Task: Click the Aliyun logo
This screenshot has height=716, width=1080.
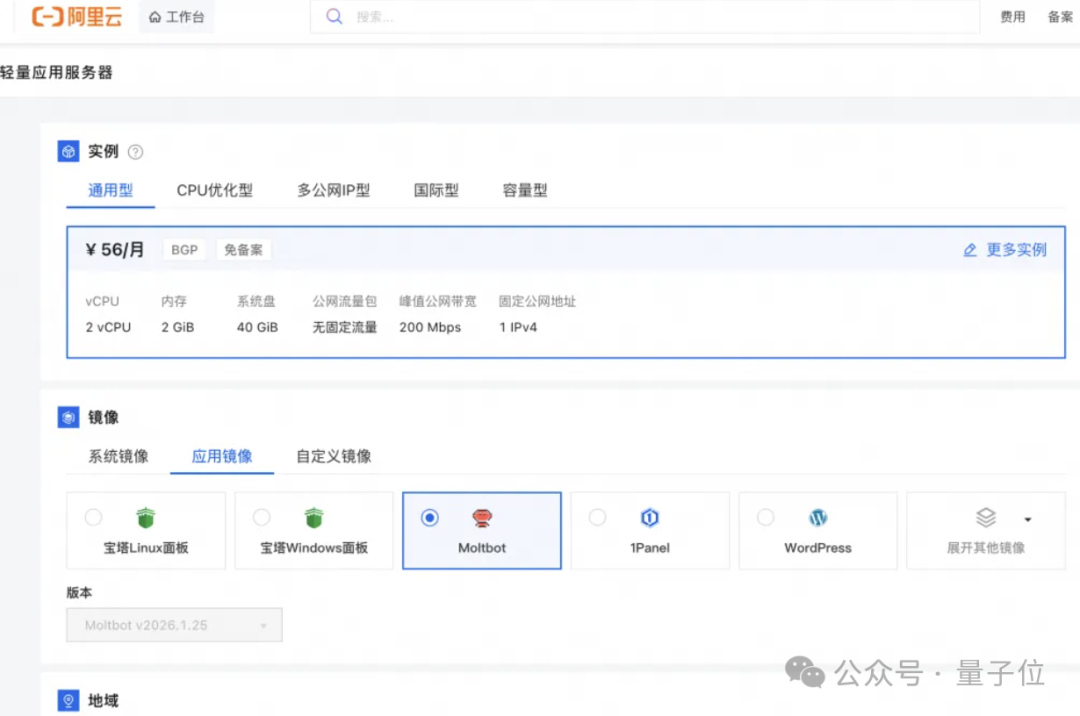Action: [75, 16]
